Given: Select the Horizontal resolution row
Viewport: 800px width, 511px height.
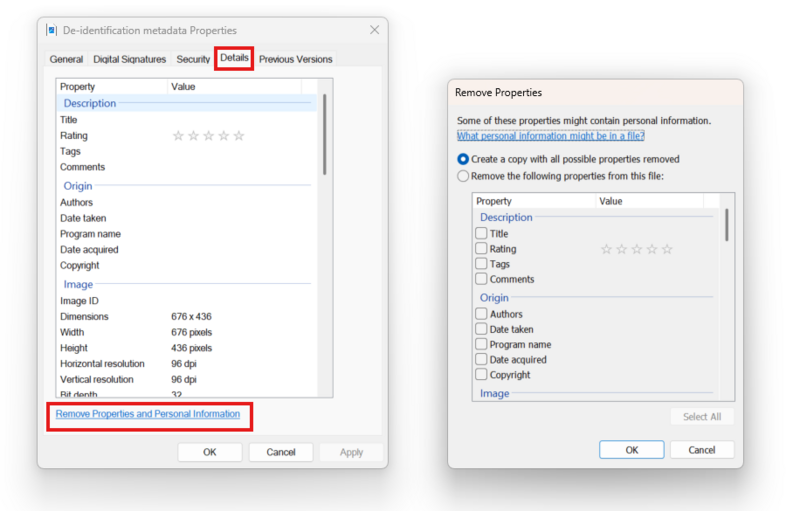Looking at the screenshot, I should (186, 364).
